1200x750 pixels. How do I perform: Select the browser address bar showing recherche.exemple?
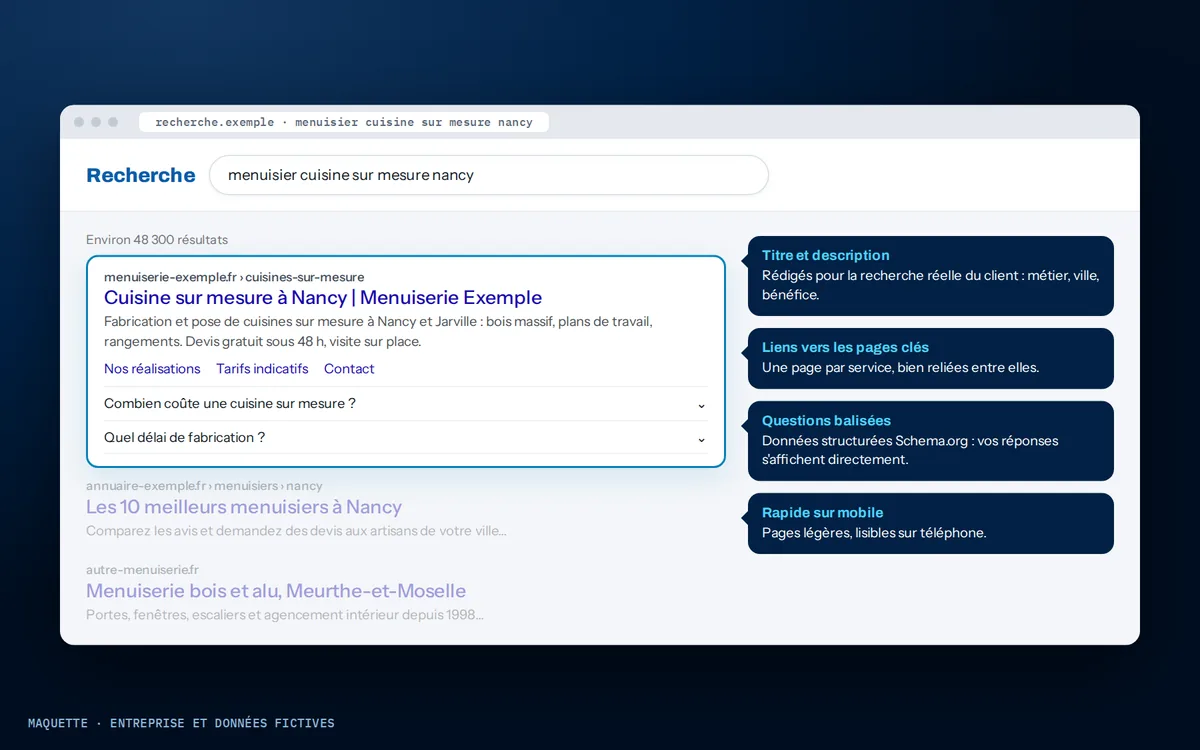coord(344,122)
